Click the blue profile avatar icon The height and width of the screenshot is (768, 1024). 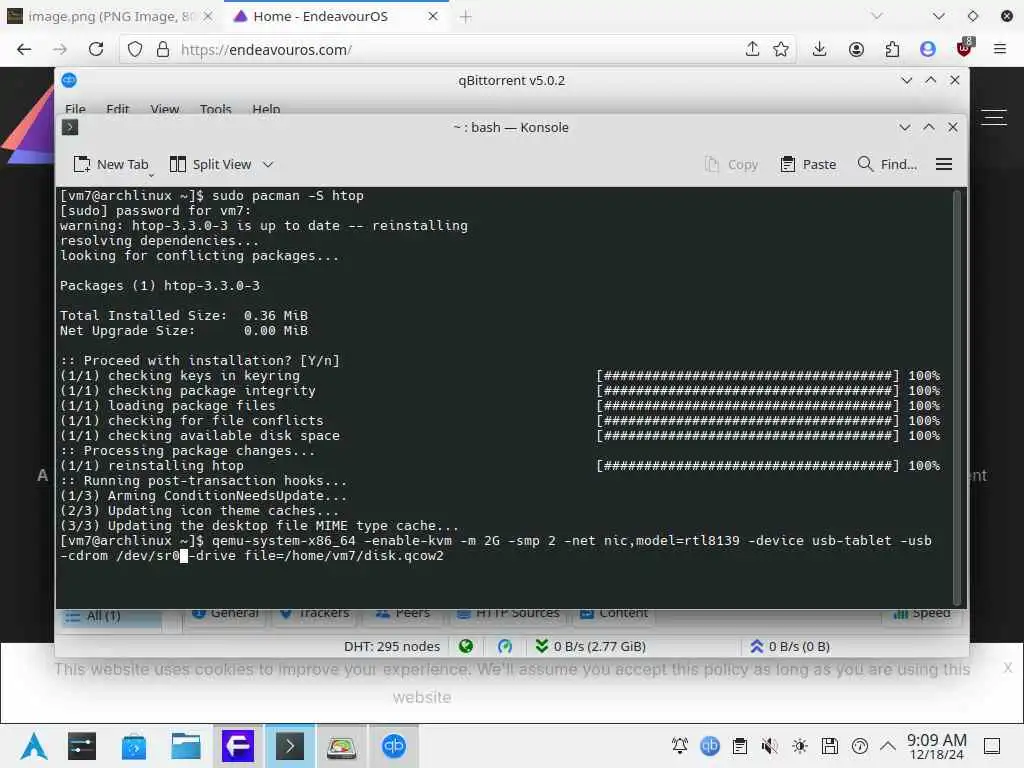[x=928, y=49]
